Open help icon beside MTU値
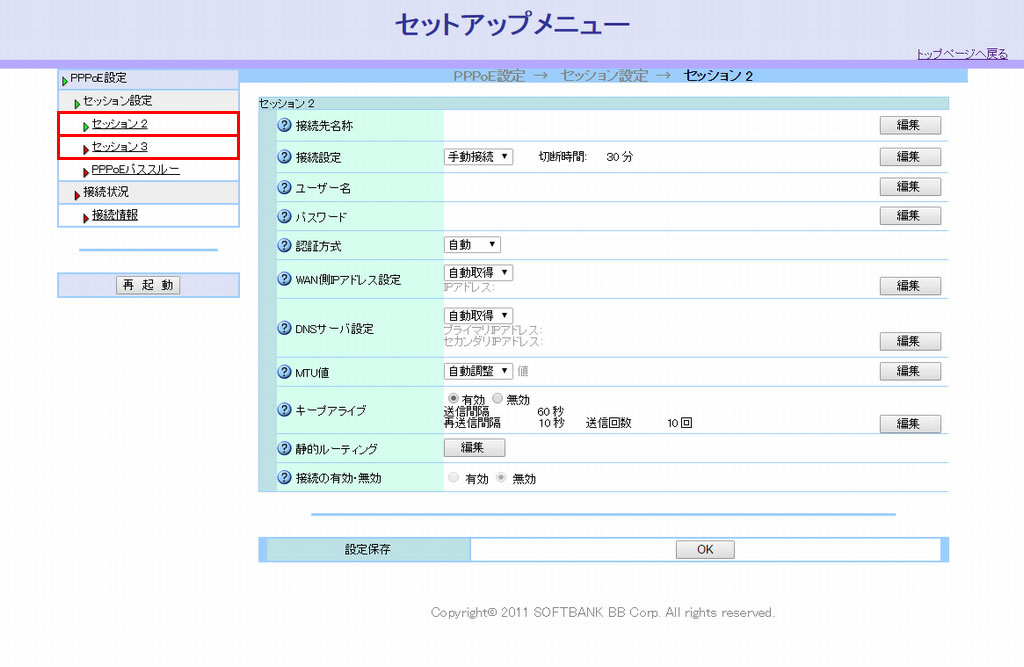The width and height of the screenshot is (1024, 667). 284,372
